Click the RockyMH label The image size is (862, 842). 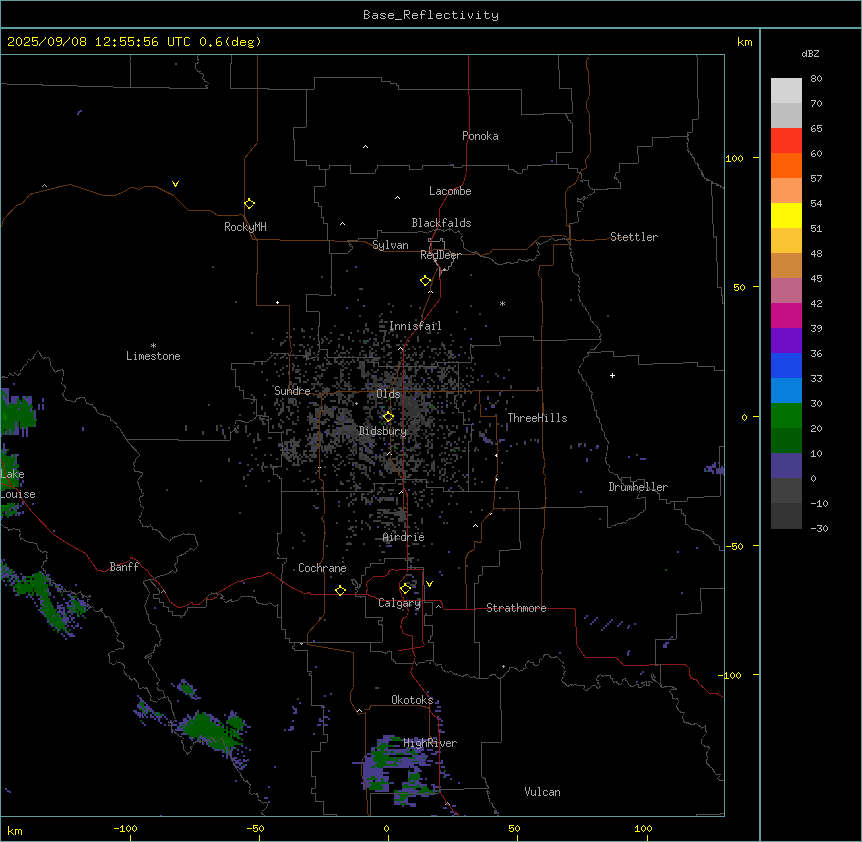(x=245, y=227)
